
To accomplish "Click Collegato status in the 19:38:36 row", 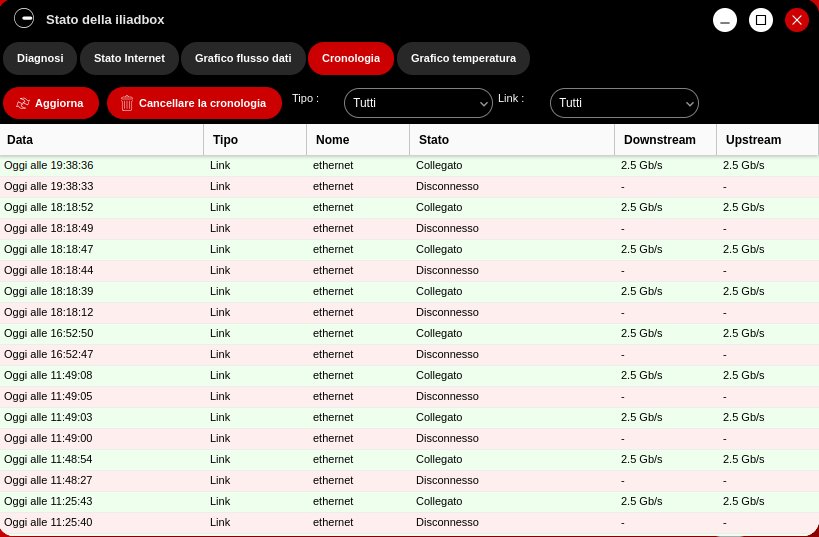I will (x=439, y=166).
